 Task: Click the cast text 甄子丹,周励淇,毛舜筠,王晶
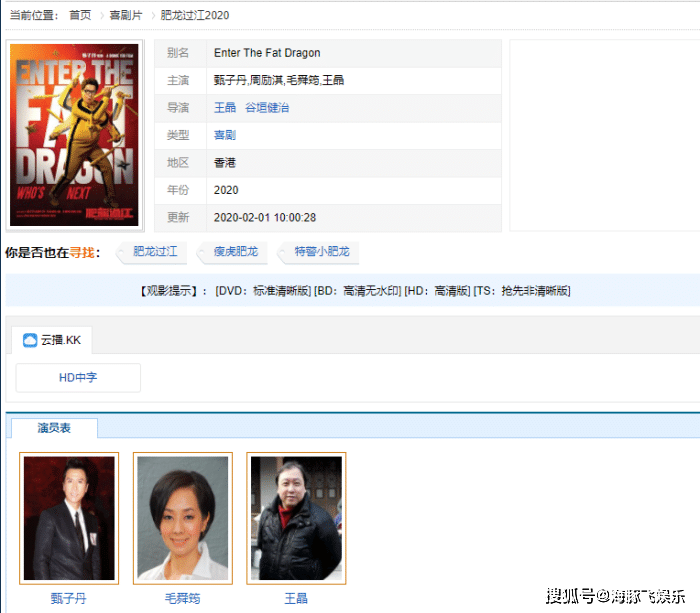279,80
